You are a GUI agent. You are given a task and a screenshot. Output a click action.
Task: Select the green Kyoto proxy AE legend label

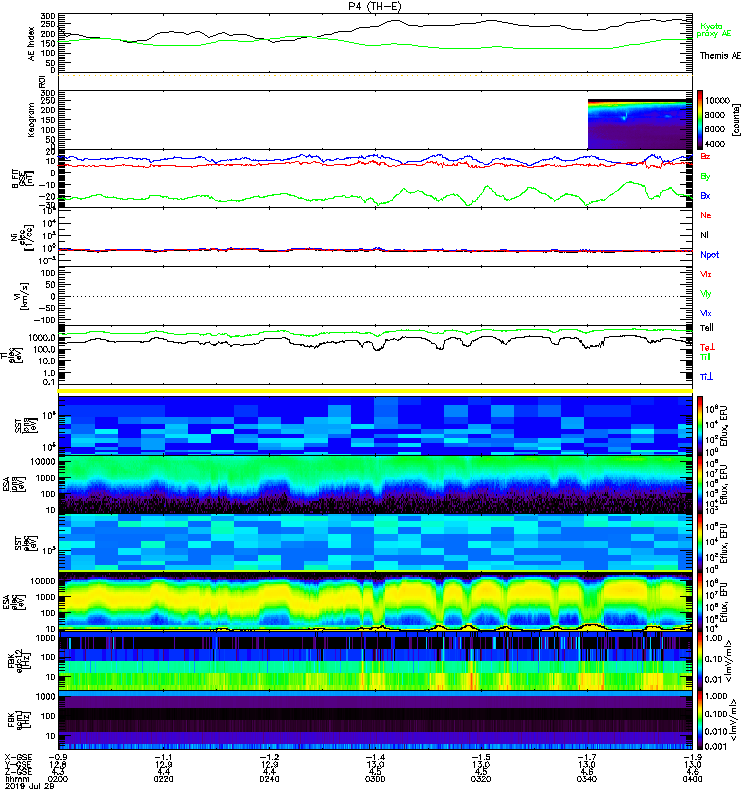click(x=714, y=30)
